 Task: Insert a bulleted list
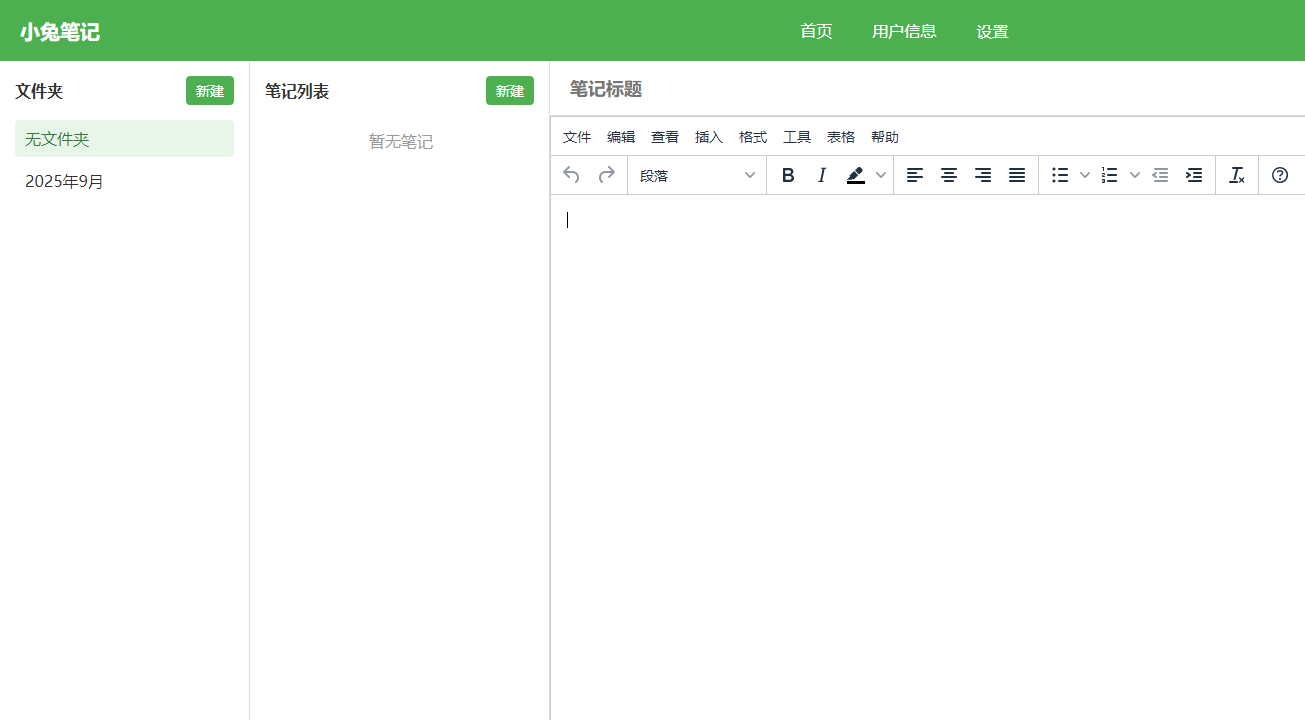[x=1060, y=175]
